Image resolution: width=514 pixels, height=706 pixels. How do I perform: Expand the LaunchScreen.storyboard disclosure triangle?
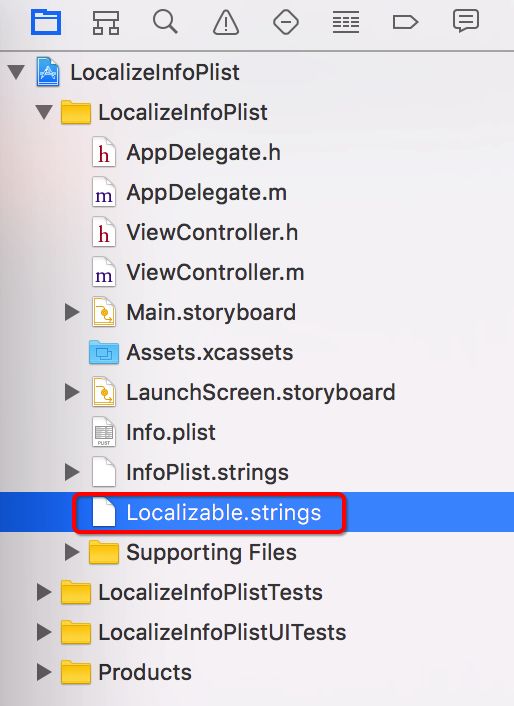click(72, 392)
